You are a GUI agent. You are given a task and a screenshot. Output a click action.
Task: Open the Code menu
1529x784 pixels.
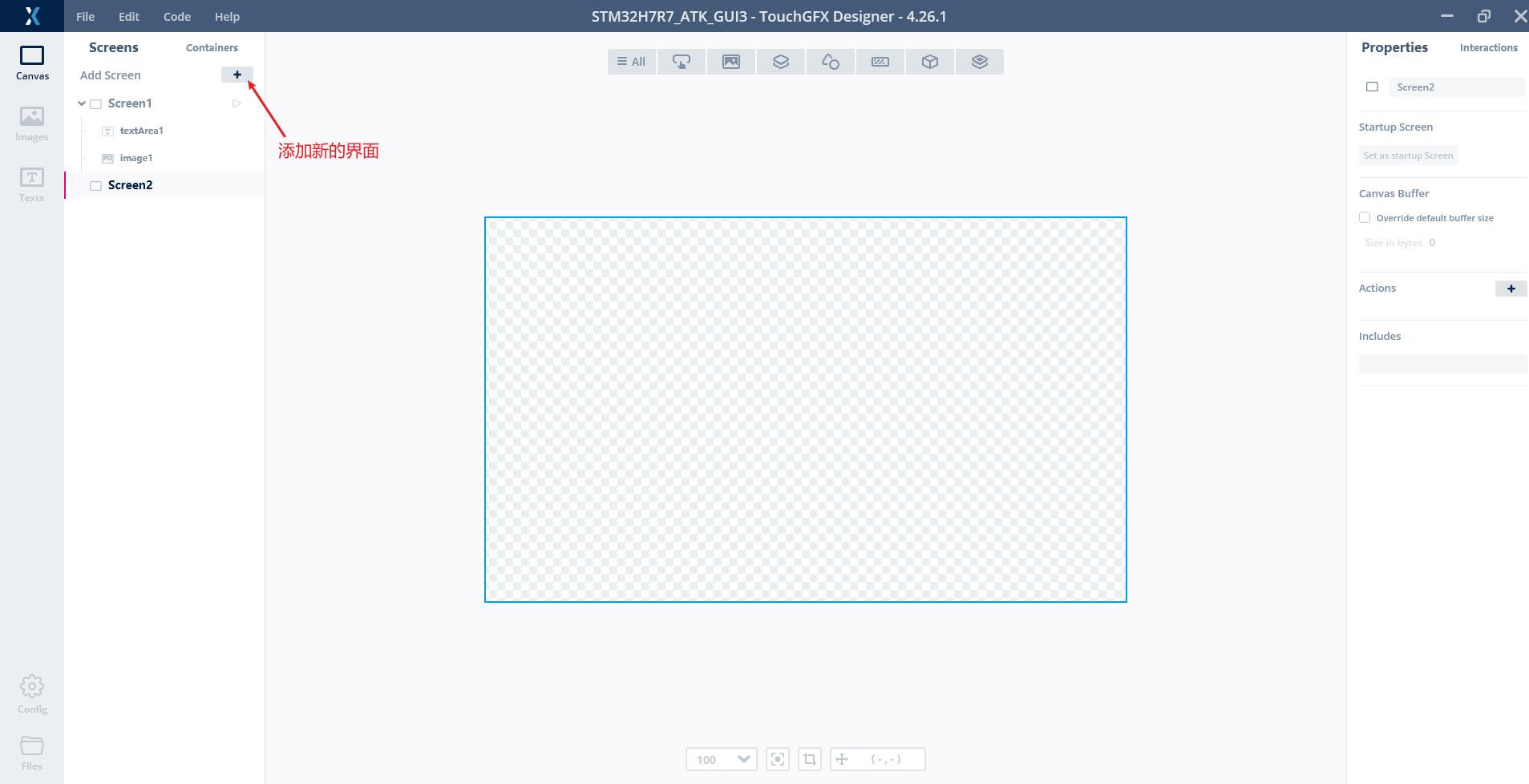pos(177,16)
